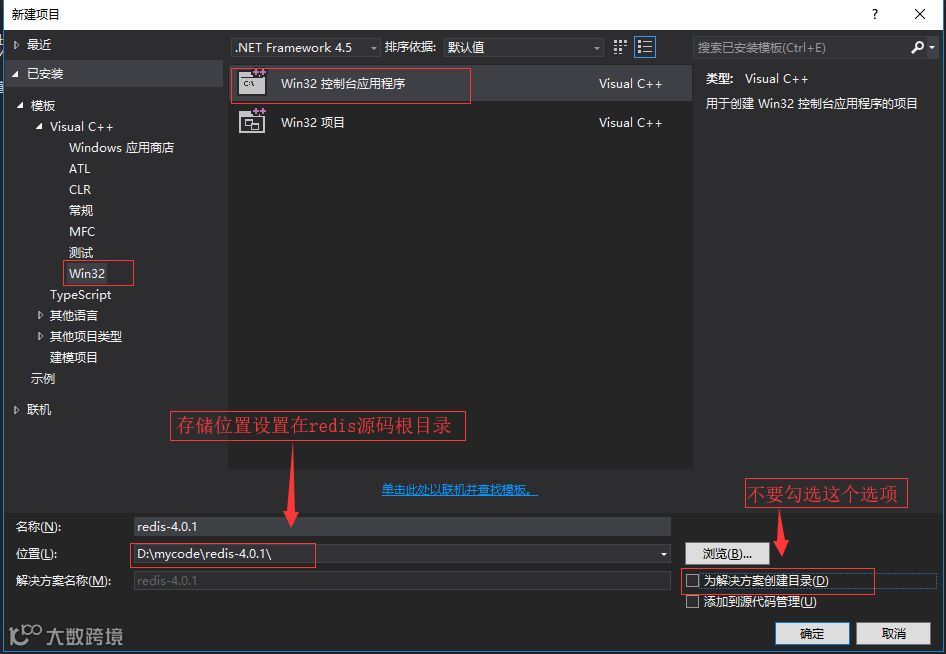Select MFC category

82,232
